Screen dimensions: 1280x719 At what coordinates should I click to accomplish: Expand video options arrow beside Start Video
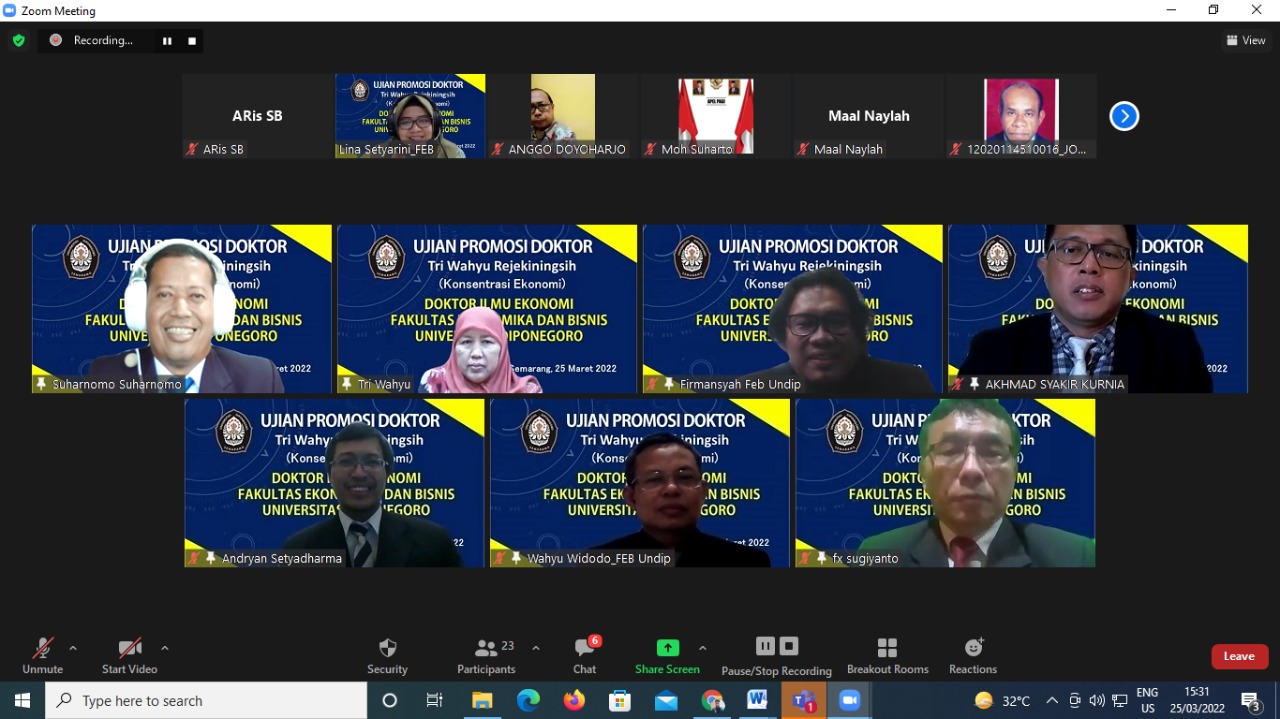(x=165, y=648)
